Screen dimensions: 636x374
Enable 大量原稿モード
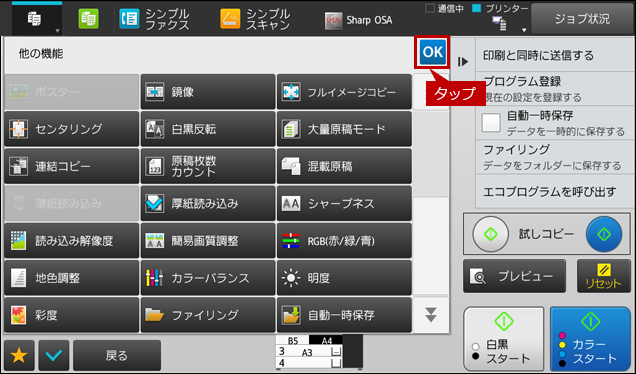tap(344, 129)
